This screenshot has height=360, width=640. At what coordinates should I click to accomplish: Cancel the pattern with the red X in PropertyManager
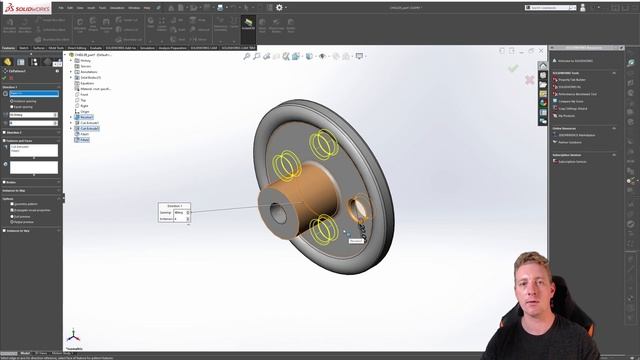point(11,78)
